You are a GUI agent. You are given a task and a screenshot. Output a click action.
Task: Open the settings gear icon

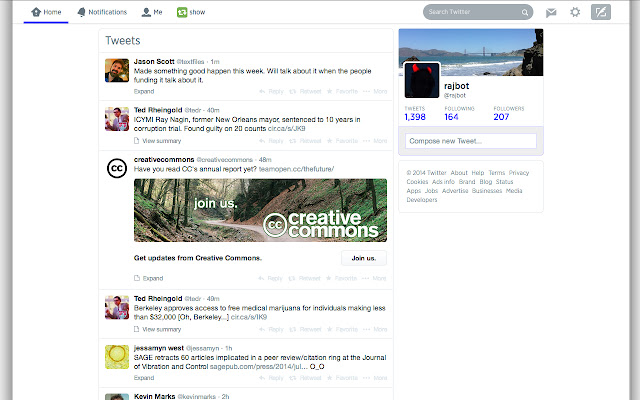[575, 12]
